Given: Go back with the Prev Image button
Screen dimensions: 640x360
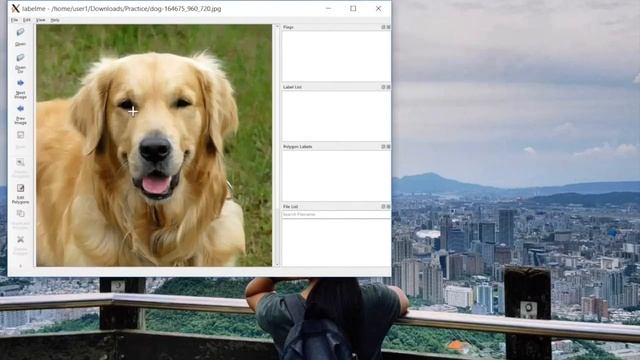Looking at the screenshot, I should [x=20, y=114].
